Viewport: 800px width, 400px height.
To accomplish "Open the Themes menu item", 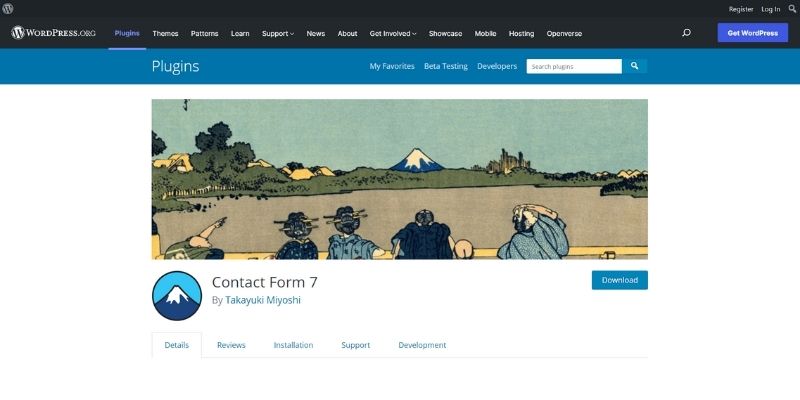I will click(x=165, y=34).
